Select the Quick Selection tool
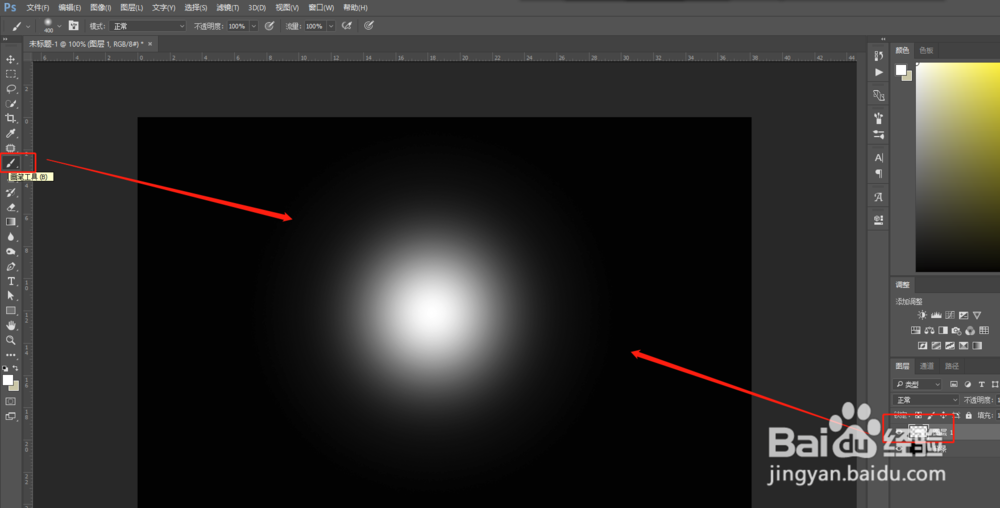 click(x=11, y=103)
